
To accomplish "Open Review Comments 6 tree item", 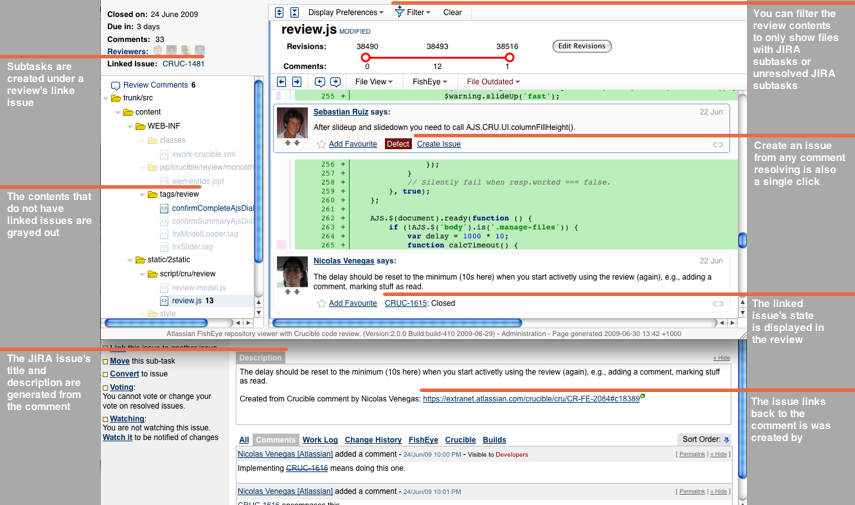I will coord(159,85).
